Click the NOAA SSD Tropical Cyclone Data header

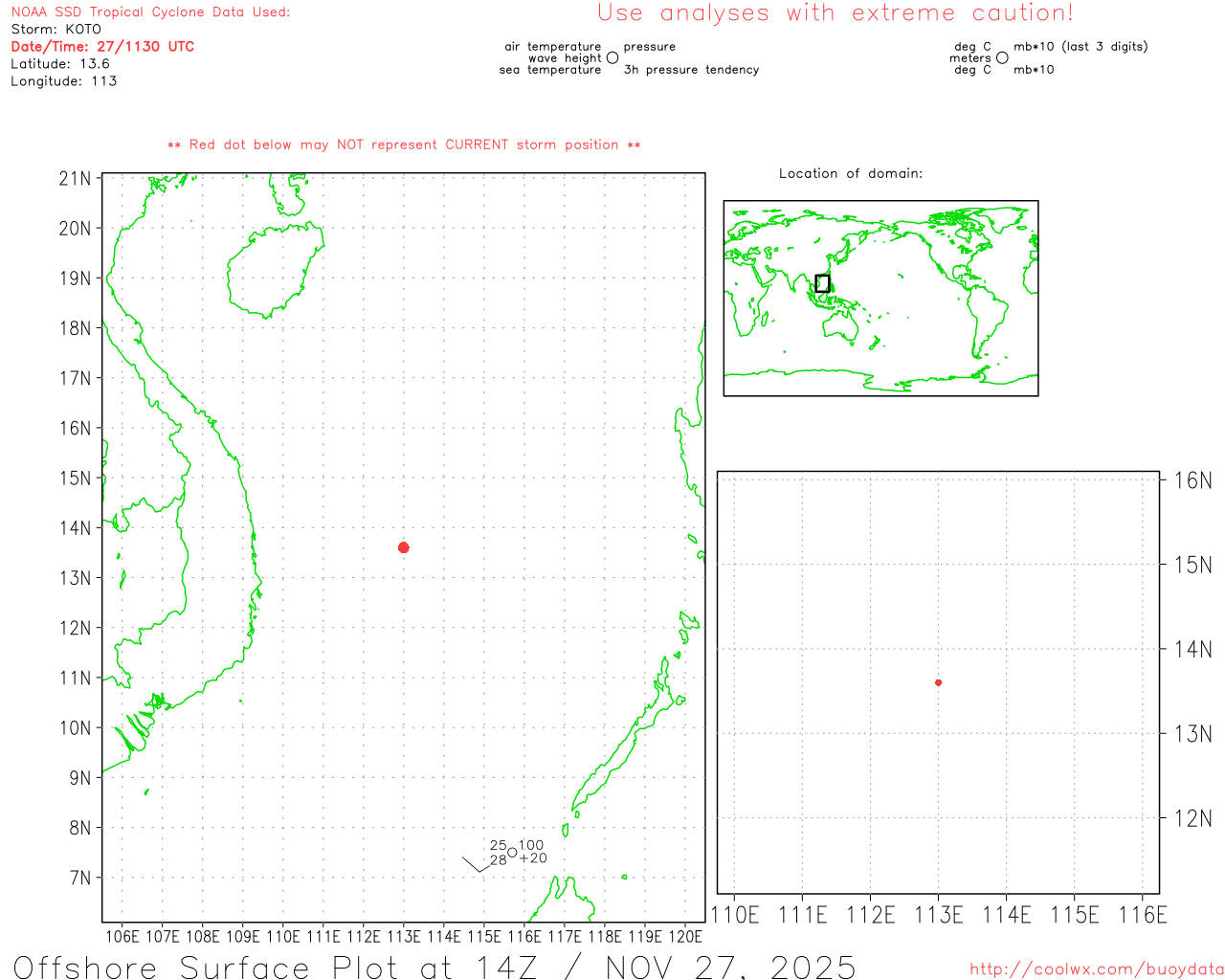[150, 12]
